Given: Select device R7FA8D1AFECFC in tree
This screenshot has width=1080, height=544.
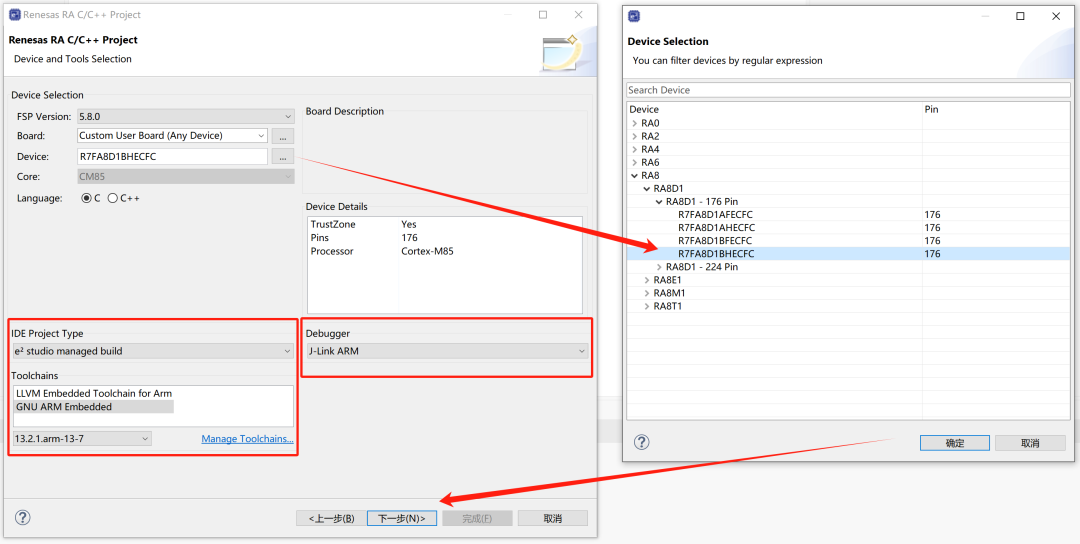Looking at the screenshot, I should (x=716, y=215).
